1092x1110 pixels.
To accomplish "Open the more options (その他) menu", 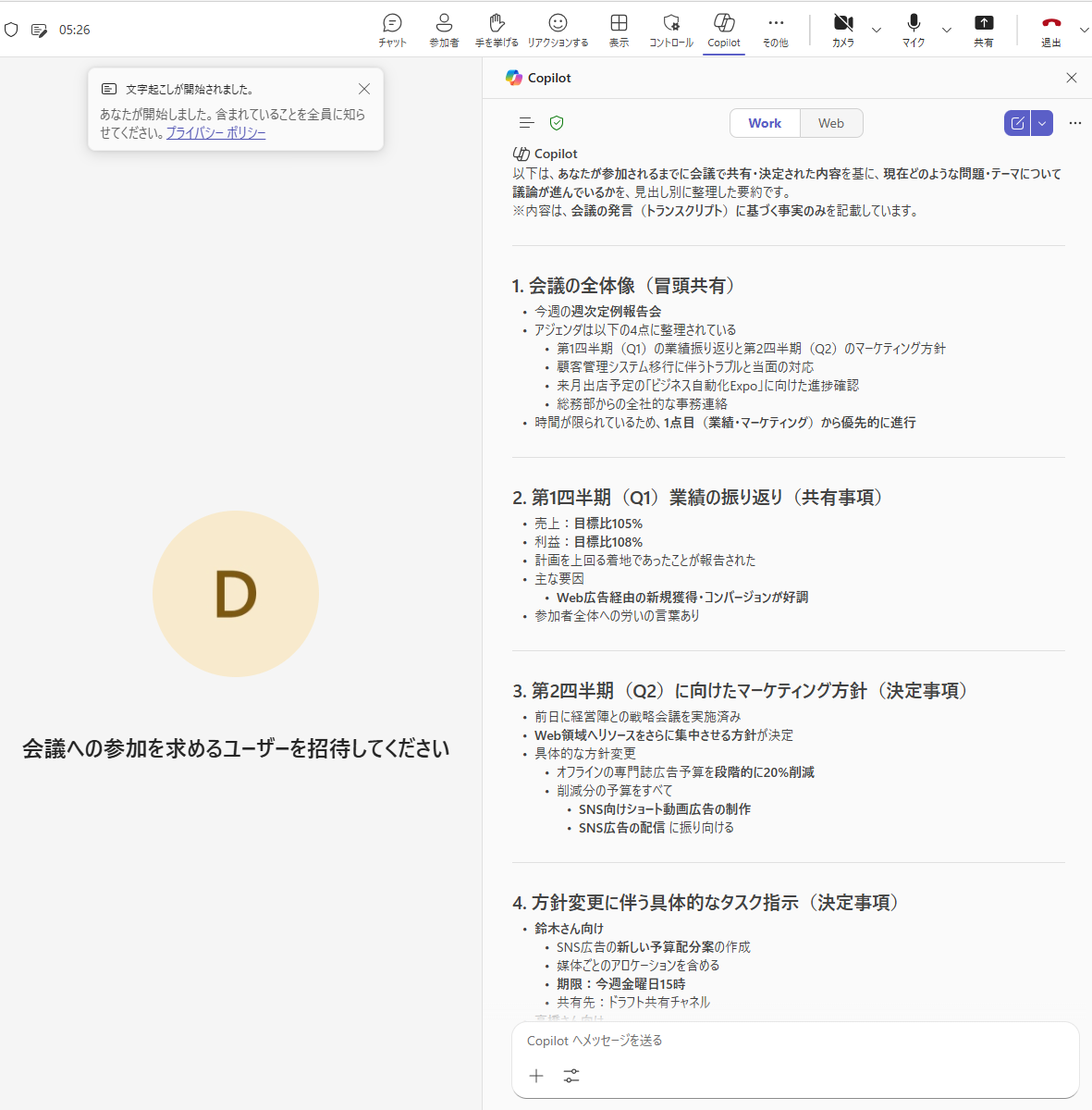I will pyautogui.click(x=775, y=30).
